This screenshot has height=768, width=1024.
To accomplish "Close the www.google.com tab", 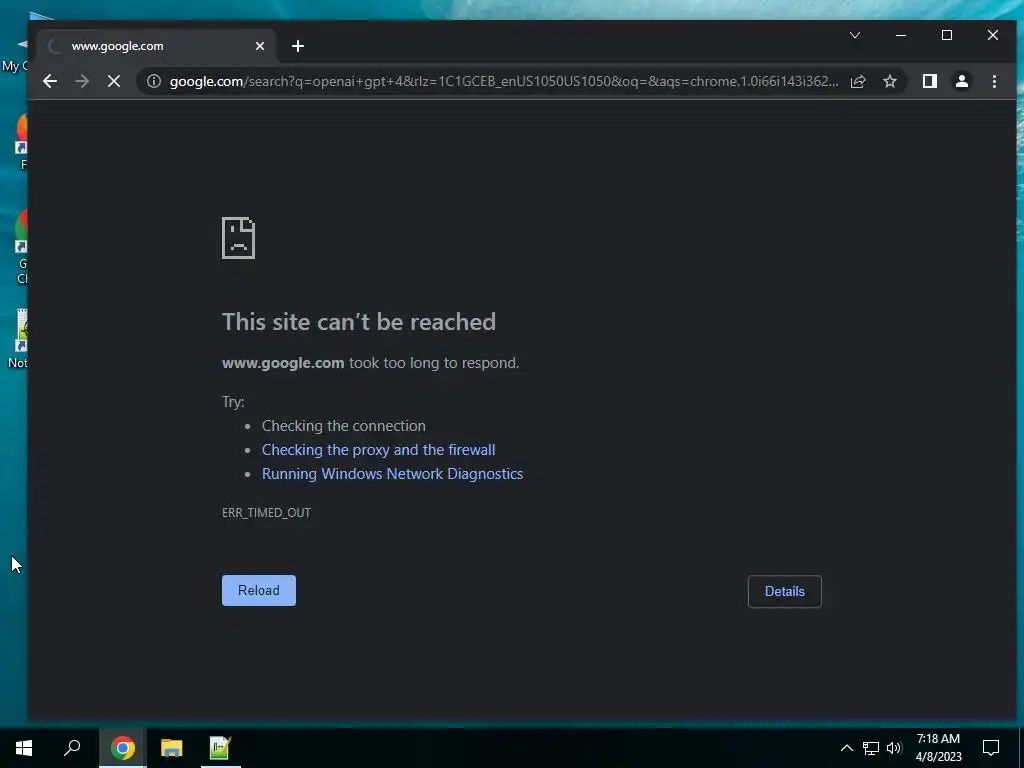I will click(260, 46).
